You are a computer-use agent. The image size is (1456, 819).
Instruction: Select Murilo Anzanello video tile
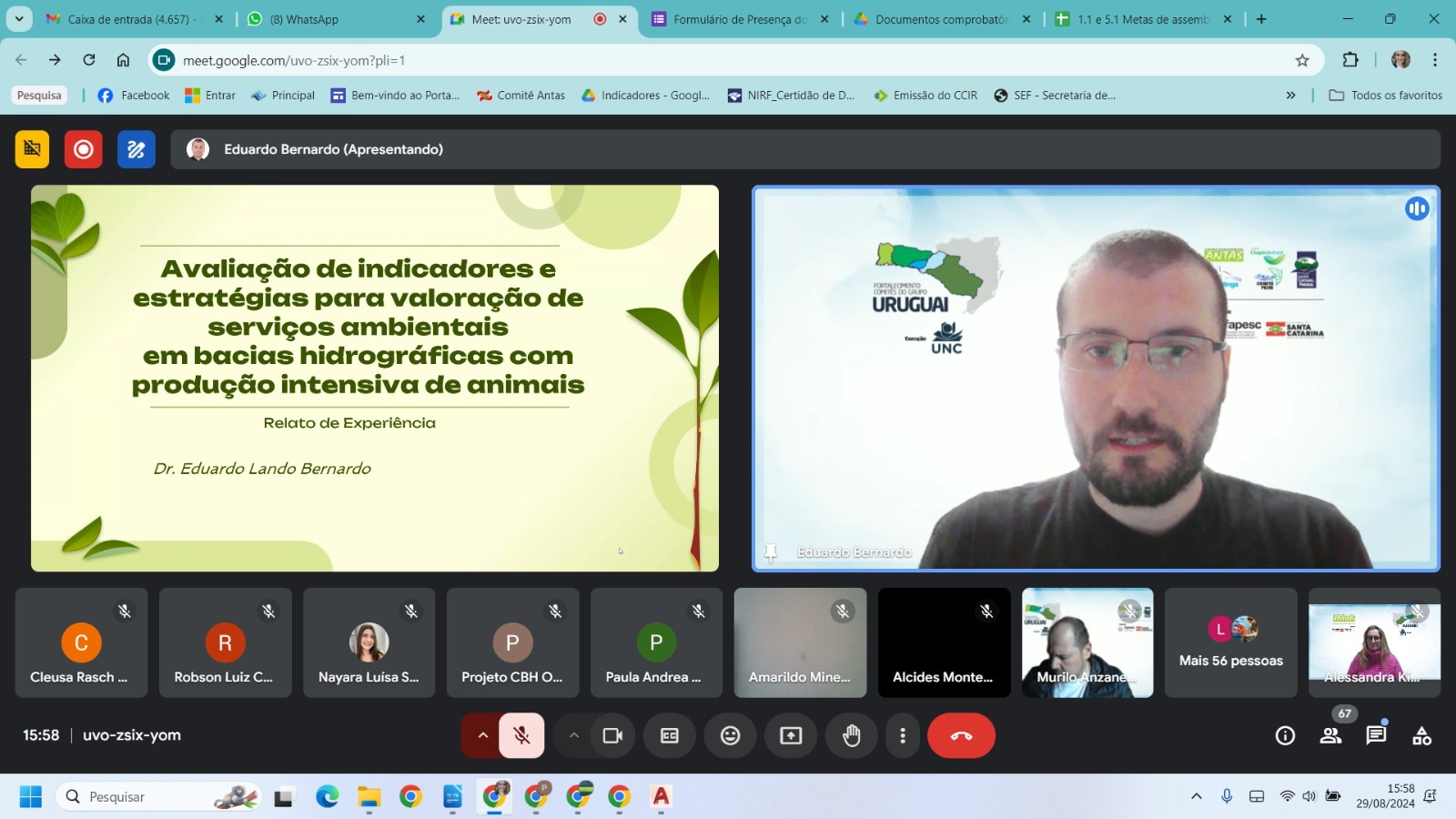click(1087, 642)
